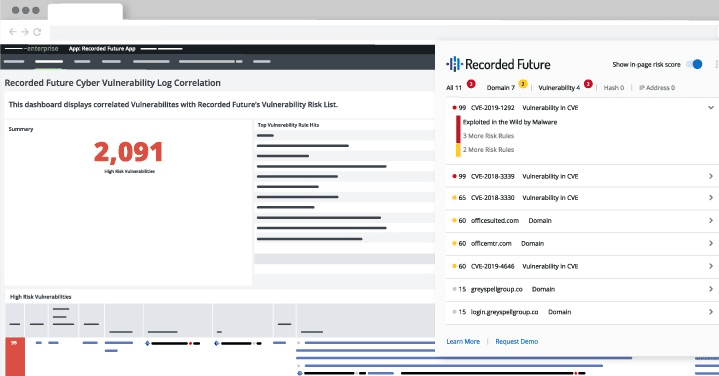Select the Domain 7 tab

(500, 88)
